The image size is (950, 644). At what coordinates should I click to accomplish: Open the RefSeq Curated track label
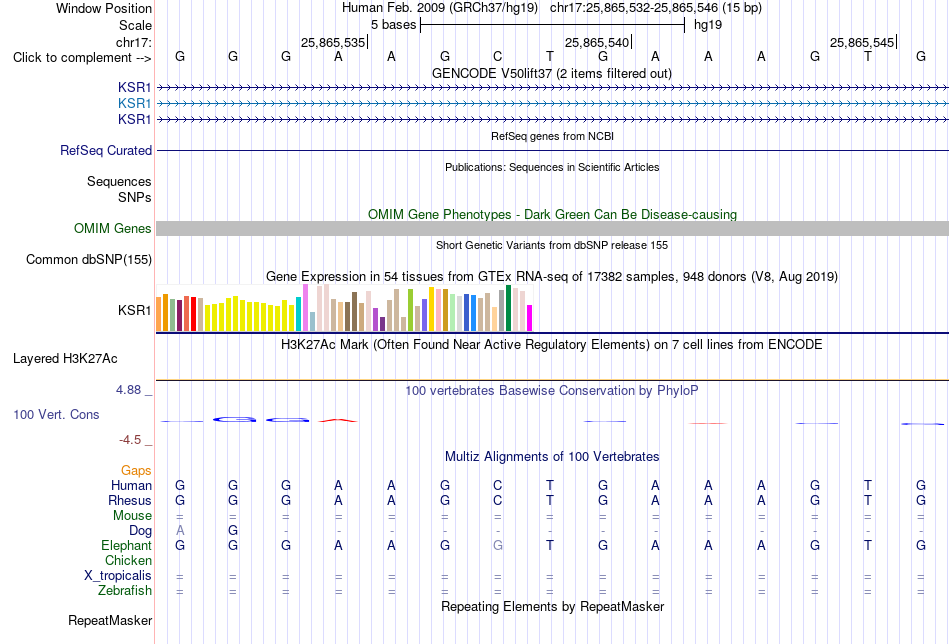[x=106, y=150]
